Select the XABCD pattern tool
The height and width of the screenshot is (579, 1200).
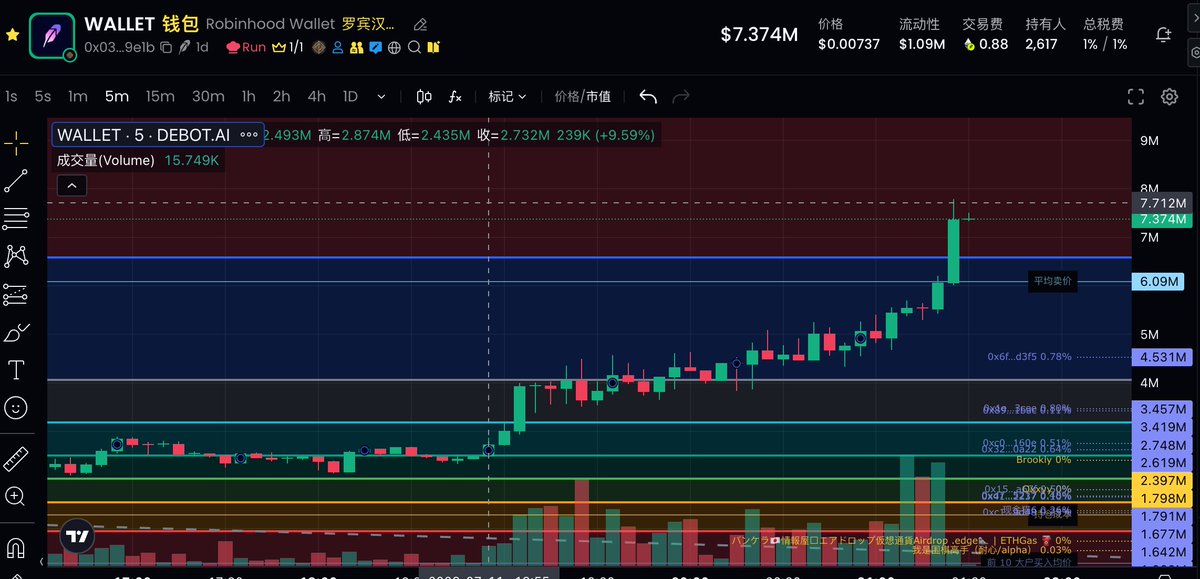(x=16, y=256)
